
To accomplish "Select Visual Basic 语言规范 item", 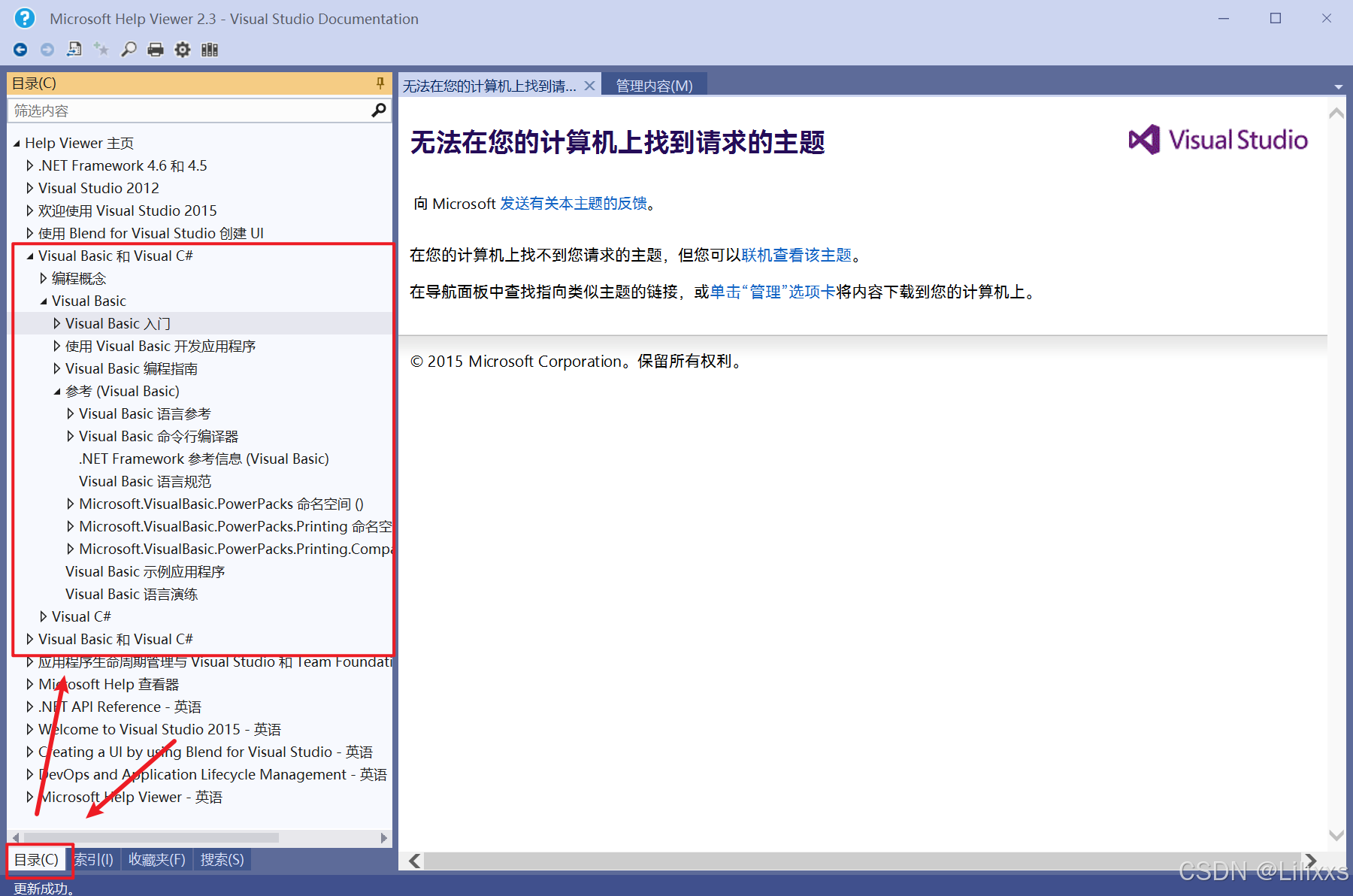I will (x=145, y=481).
